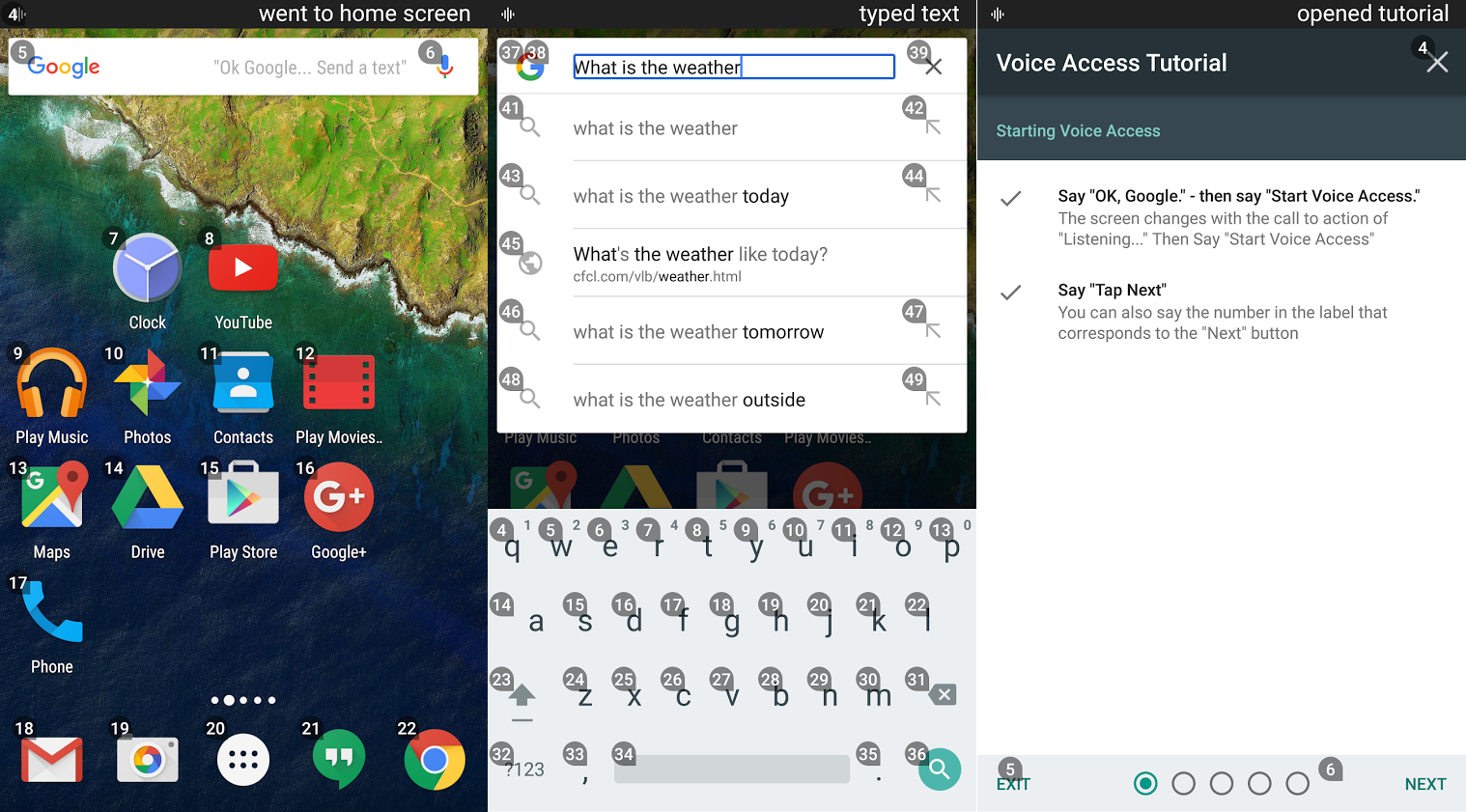This screenshot has height=812, width=1466.
Task: Launch Chrome browser from dock
Action: pos(434,761)
